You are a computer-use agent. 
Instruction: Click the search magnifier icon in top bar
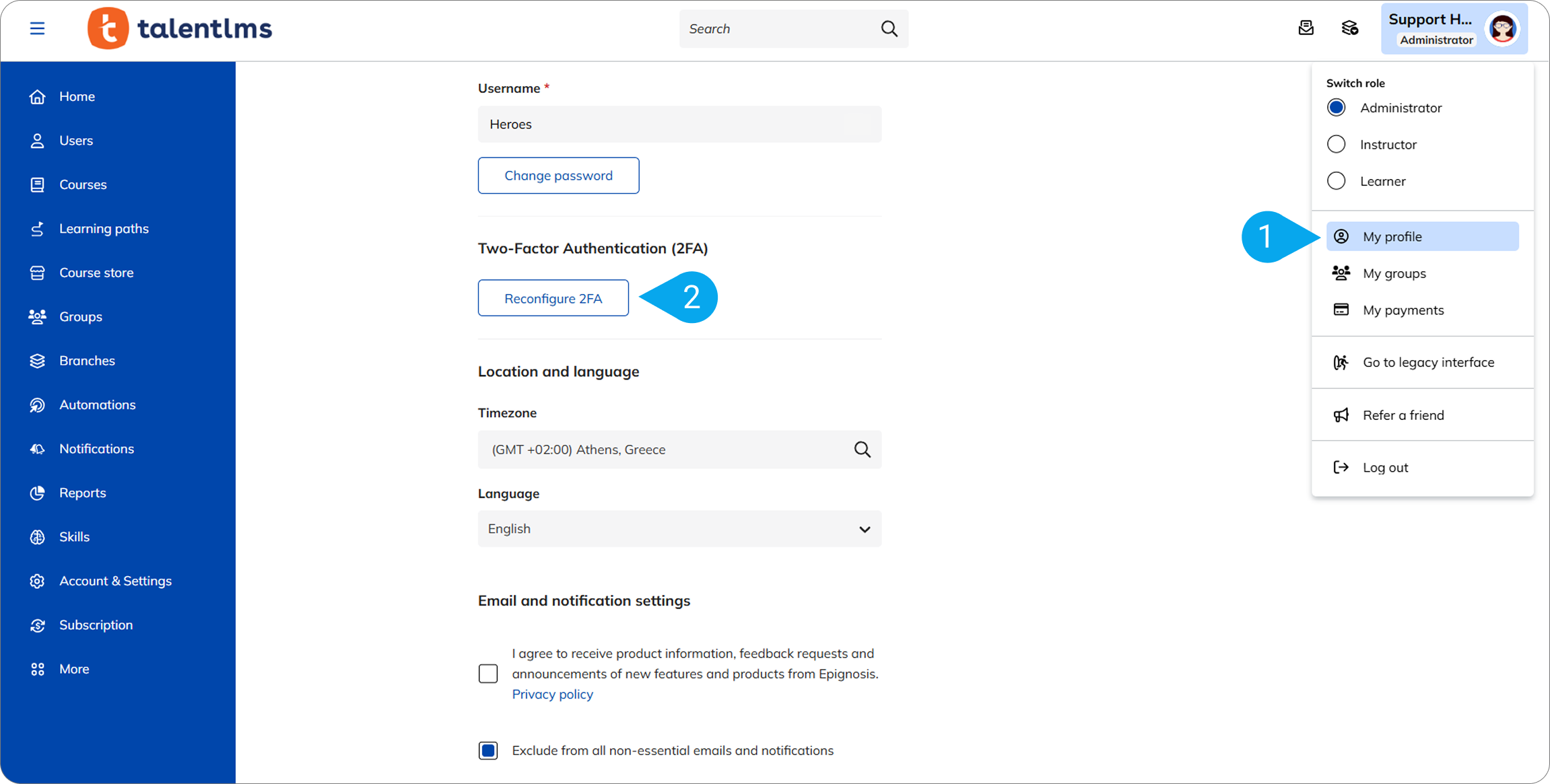pos(889,28)
